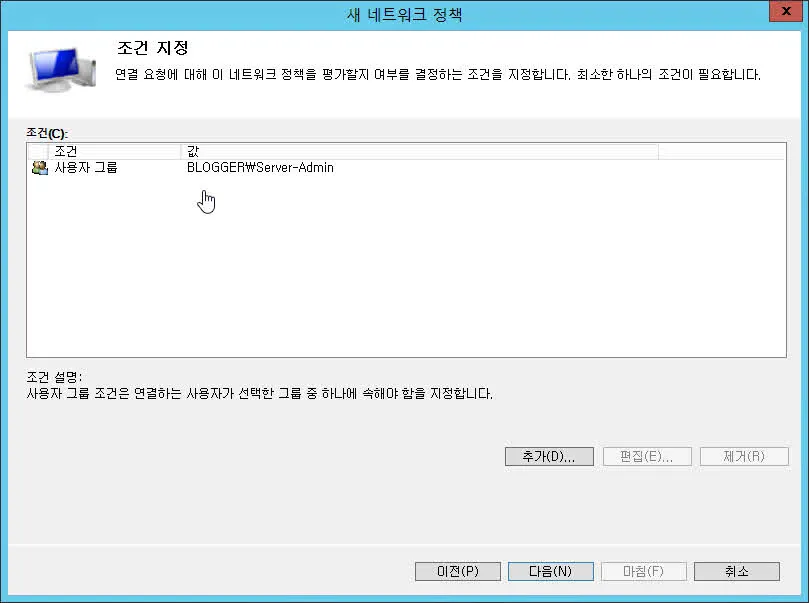This screenshot has width=809, height=603.
Task: Cancel the wizard with 취소
Action: 736,572
